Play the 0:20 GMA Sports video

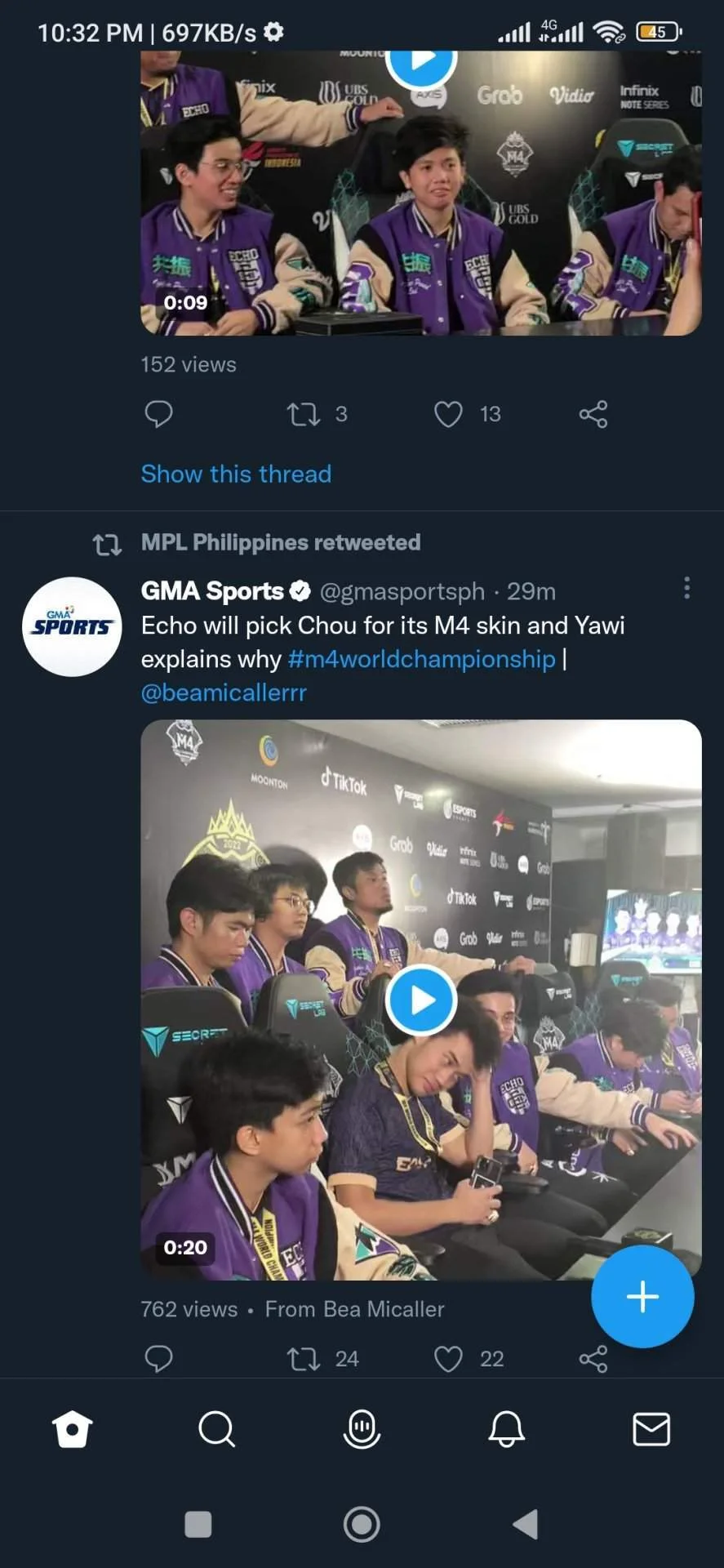click(420, 1000)
